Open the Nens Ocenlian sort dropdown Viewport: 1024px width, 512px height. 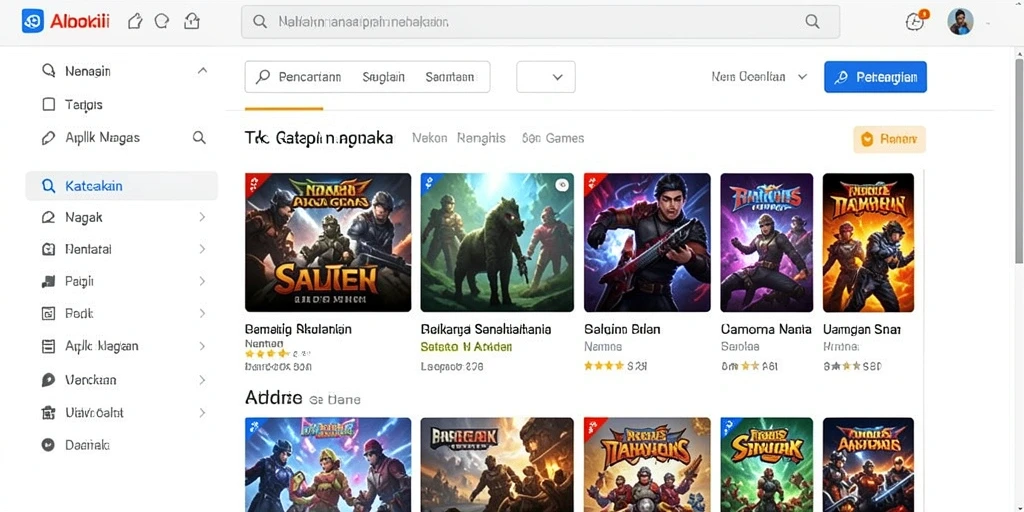click(x=760, y=77)
